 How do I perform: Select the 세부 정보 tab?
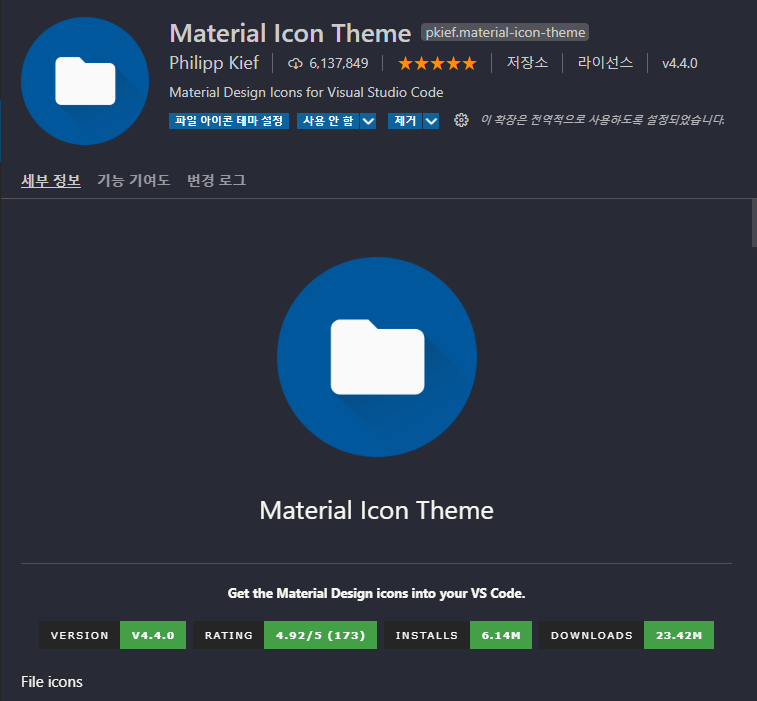(x=51, y=181)
